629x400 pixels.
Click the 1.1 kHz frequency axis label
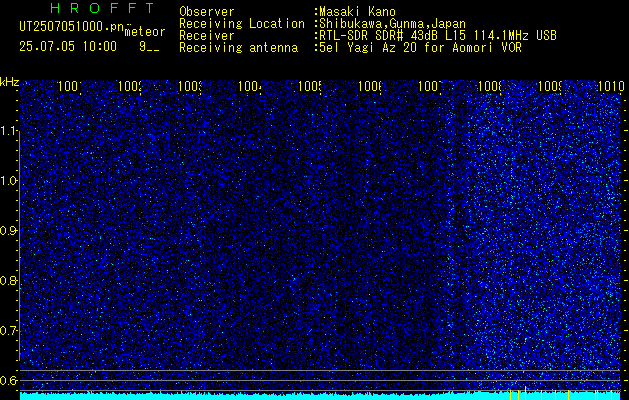(9, 131)
